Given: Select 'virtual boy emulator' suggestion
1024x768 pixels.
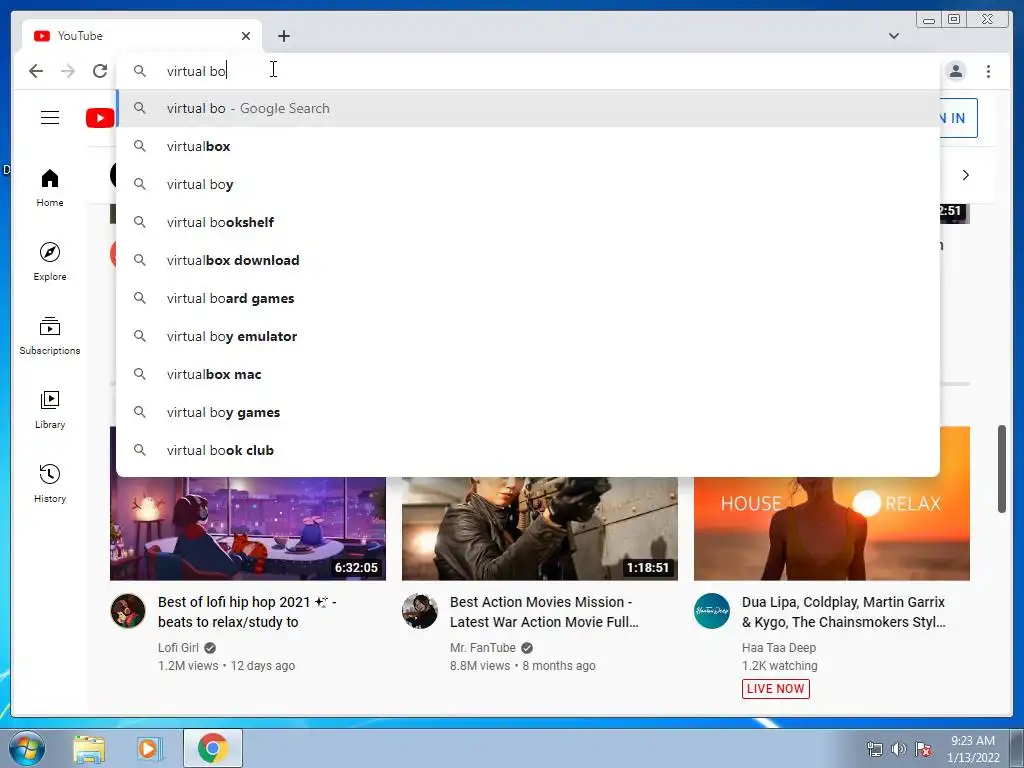Looking at the screenshot, I should tap(528, 336).
